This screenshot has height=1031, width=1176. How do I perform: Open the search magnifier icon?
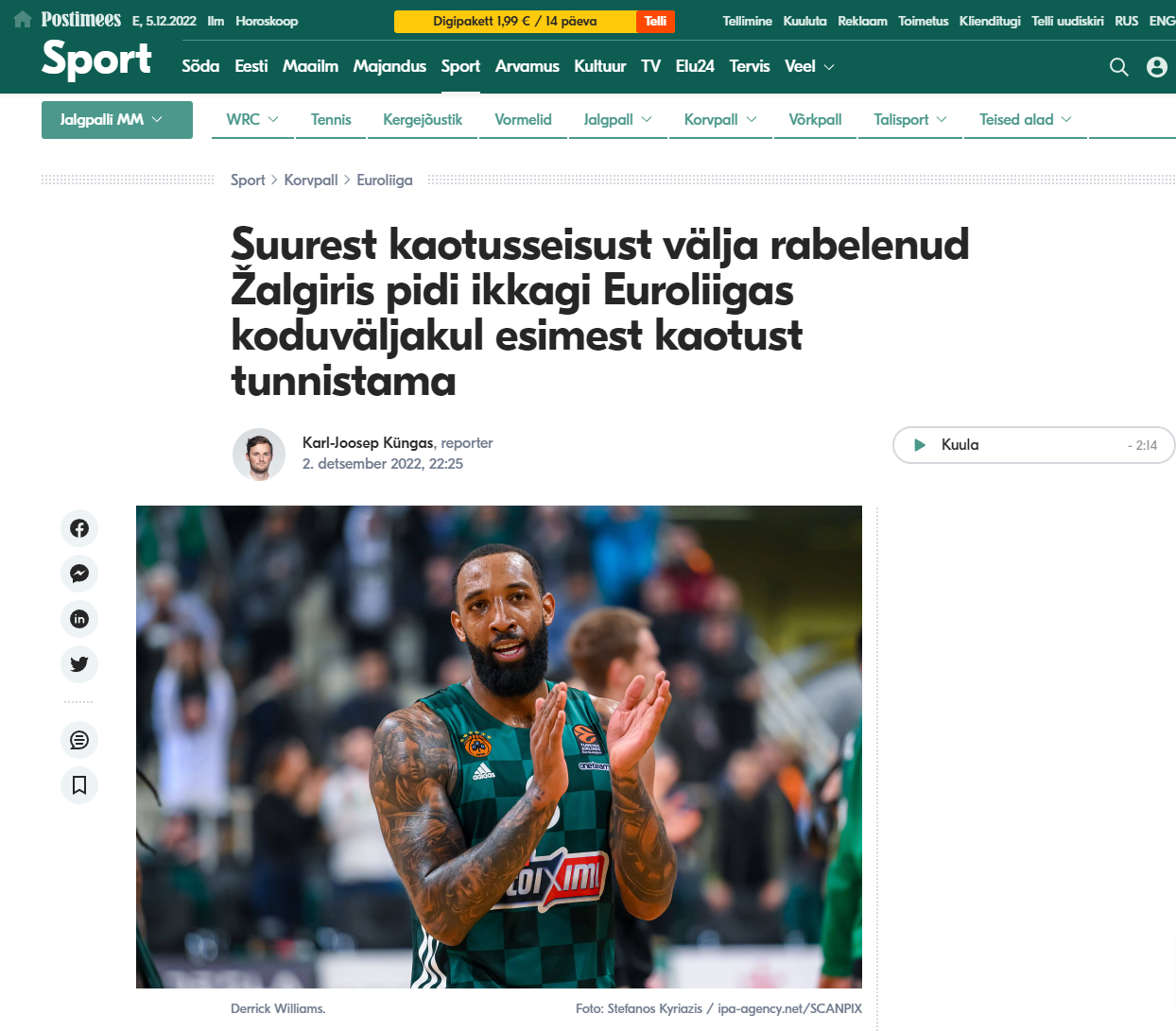[1118, 67]
